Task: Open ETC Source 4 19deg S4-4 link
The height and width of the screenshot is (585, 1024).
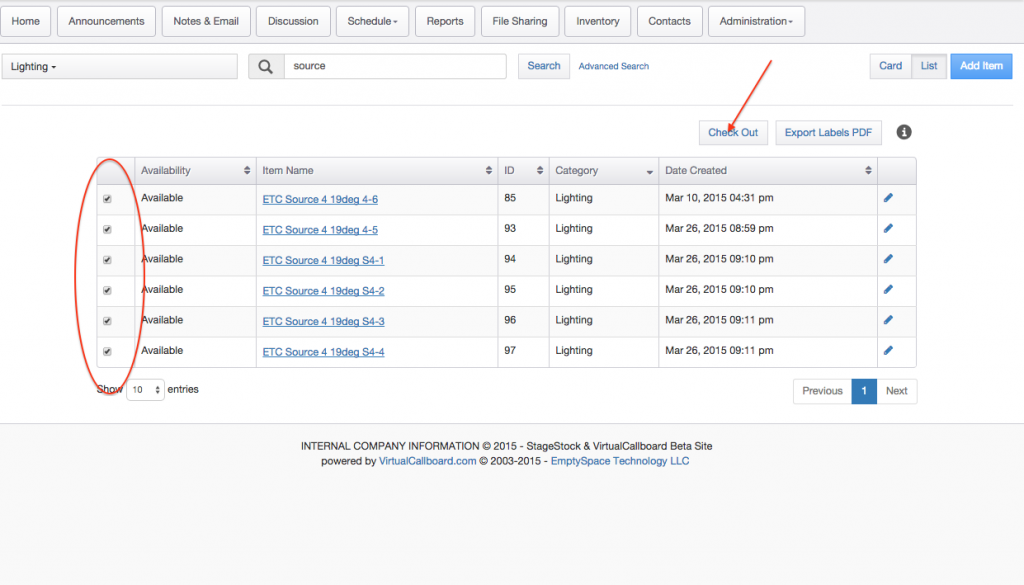Action: pos(323,352)
